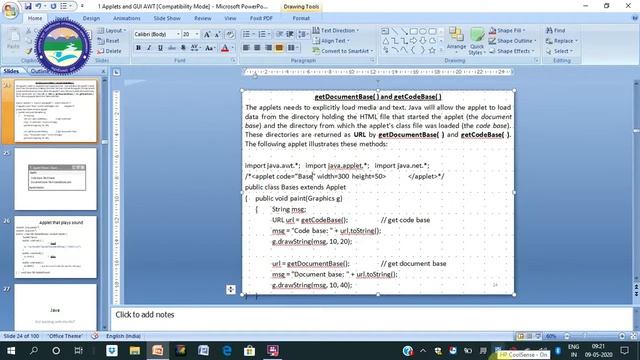Switch to Slide Sorter view from status bar
Image resolution: width=640 pixels, height=360 pixels.
coord(529,336)
